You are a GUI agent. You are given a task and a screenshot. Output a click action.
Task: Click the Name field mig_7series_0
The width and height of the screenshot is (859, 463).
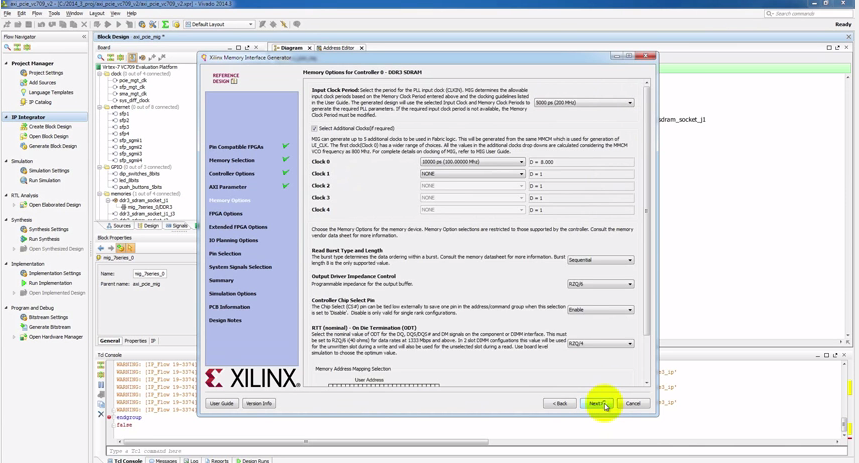click(x=150, y=273)
